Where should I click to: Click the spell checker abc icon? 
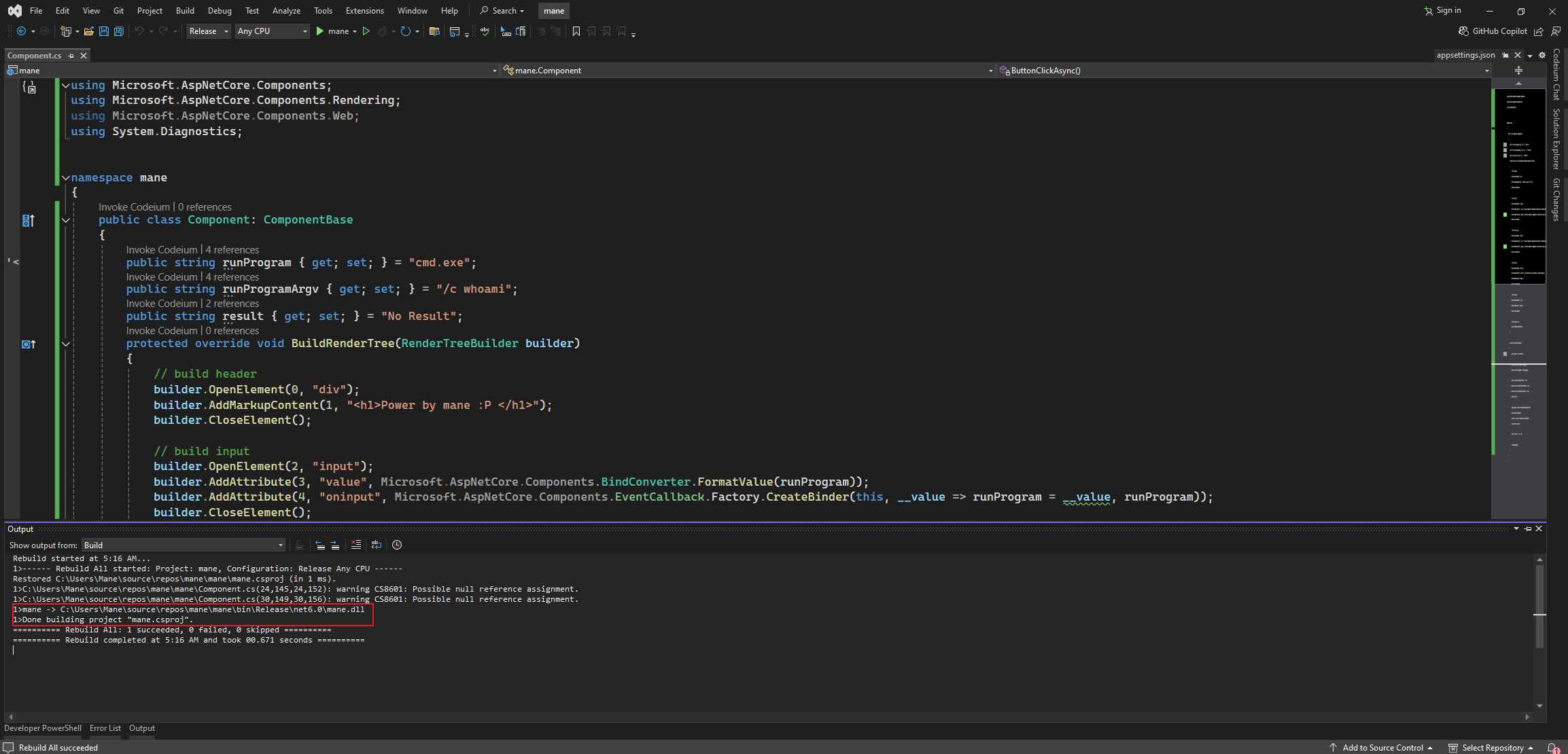coord(485,31)
